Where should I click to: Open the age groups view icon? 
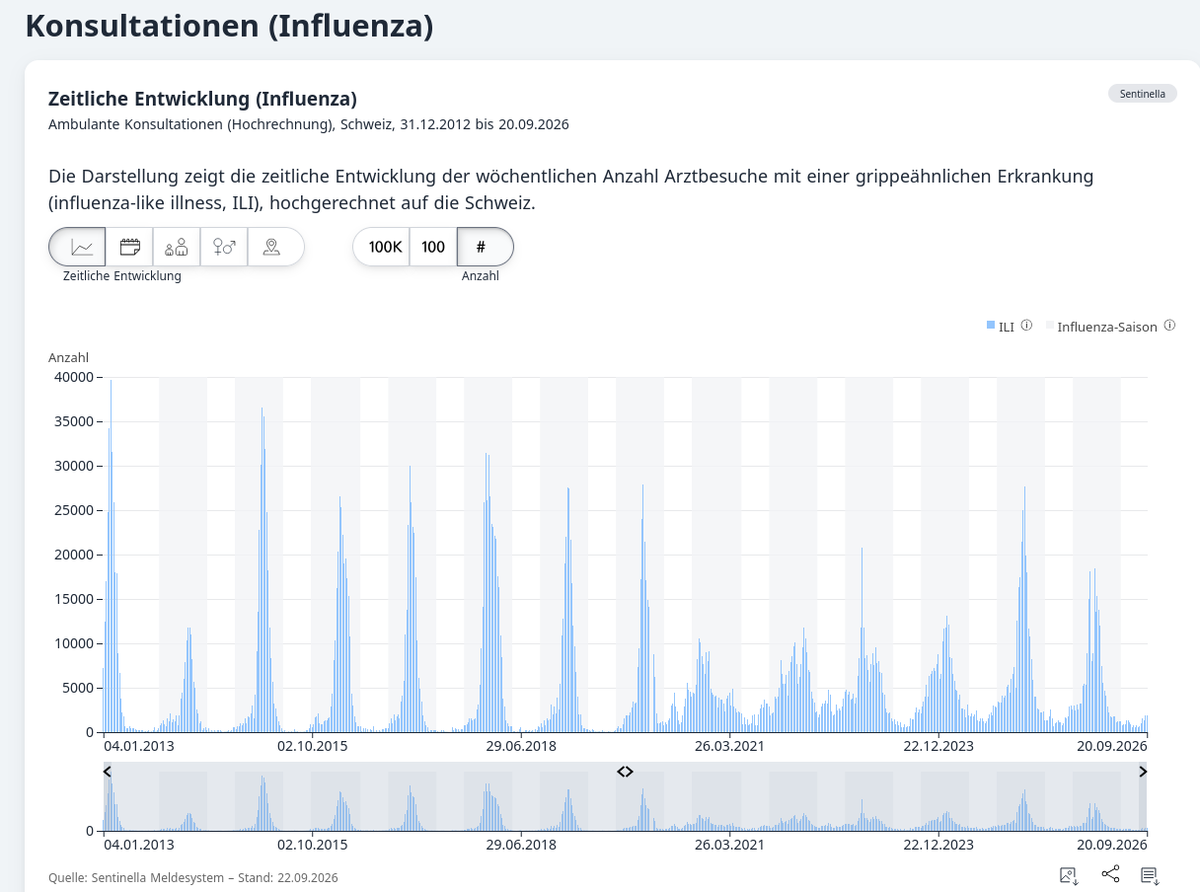(x=177, y=246)
